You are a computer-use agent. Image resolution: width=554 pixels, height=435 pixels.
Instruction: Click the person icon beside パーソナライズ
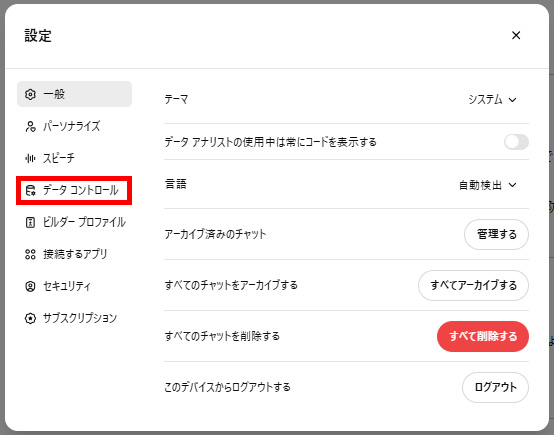click(x=30, y=127)
